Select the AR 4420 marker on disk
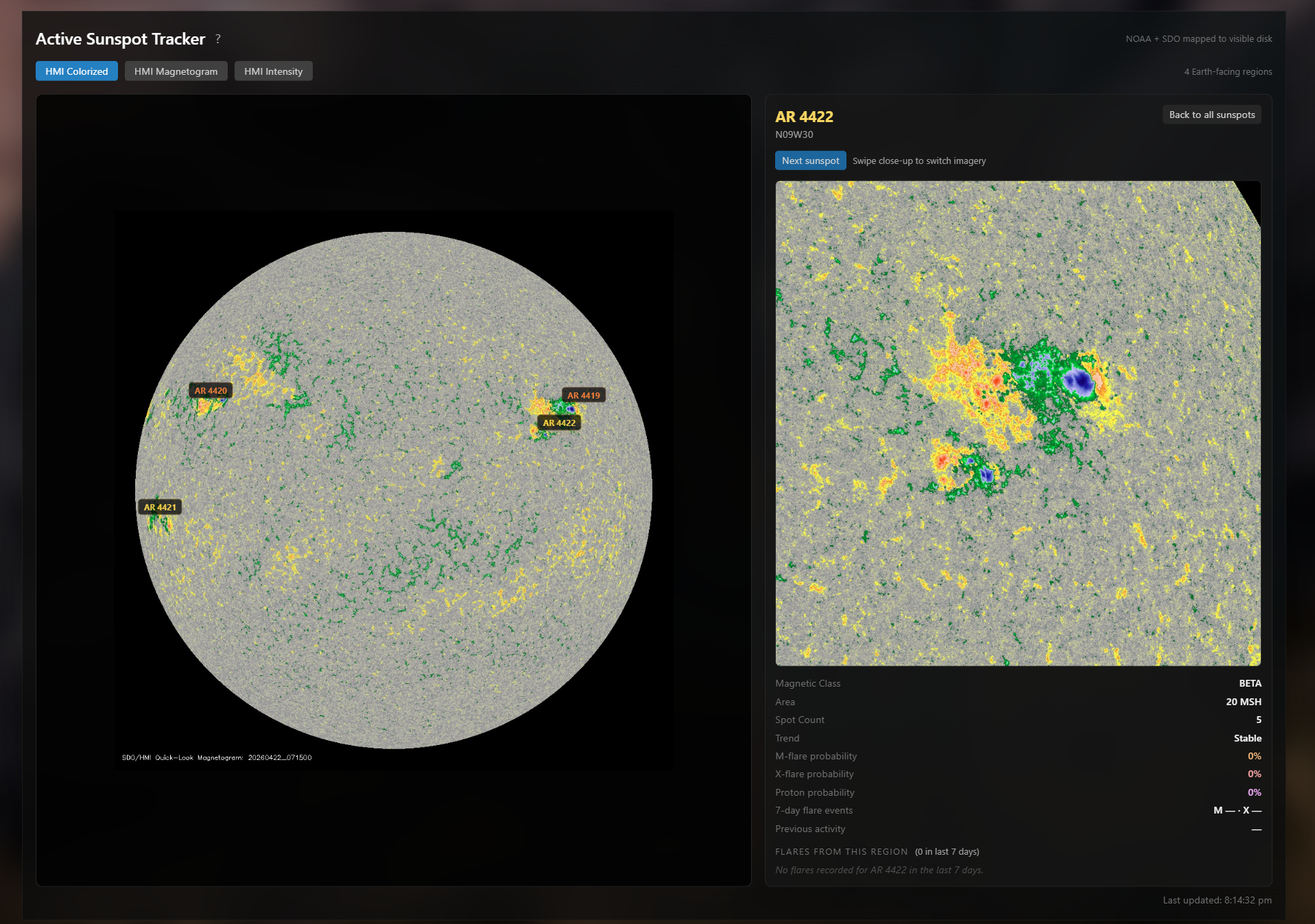 pos(211,390)
